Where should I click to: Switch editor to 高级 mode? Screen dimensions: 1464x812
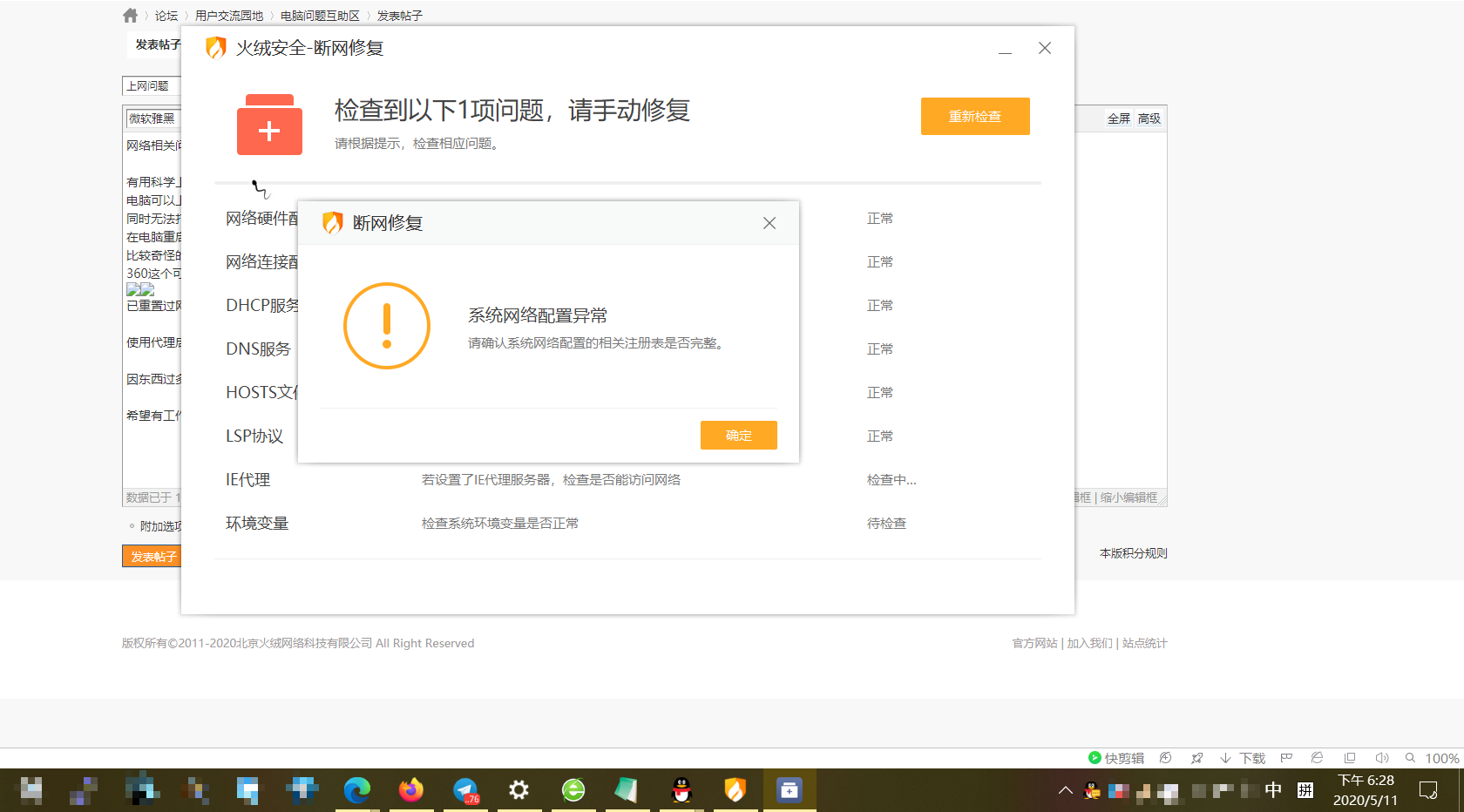(x=1149, y=118)
